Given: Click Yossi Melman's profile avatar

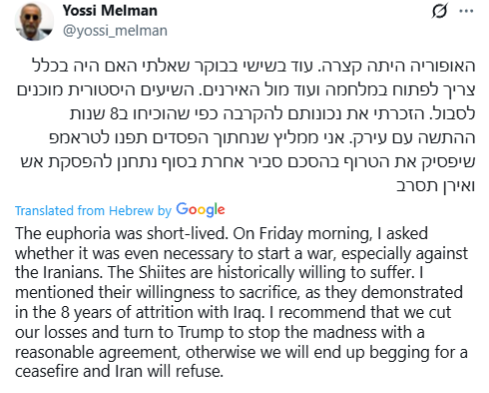Looking at the screenshot, I should click(x=34, y=21).
